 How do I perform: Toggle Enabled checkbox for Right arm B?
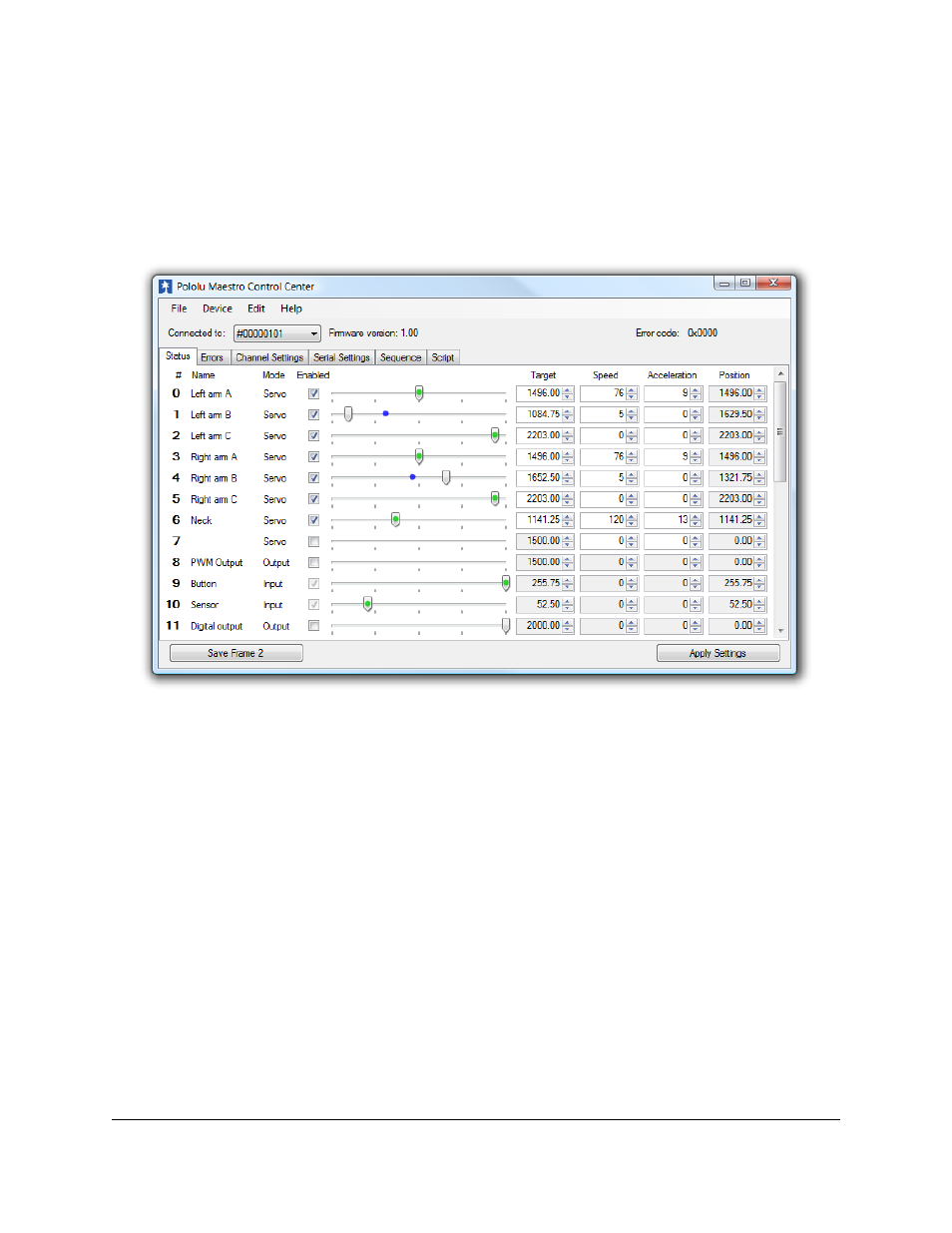click(x=313, y=478)
